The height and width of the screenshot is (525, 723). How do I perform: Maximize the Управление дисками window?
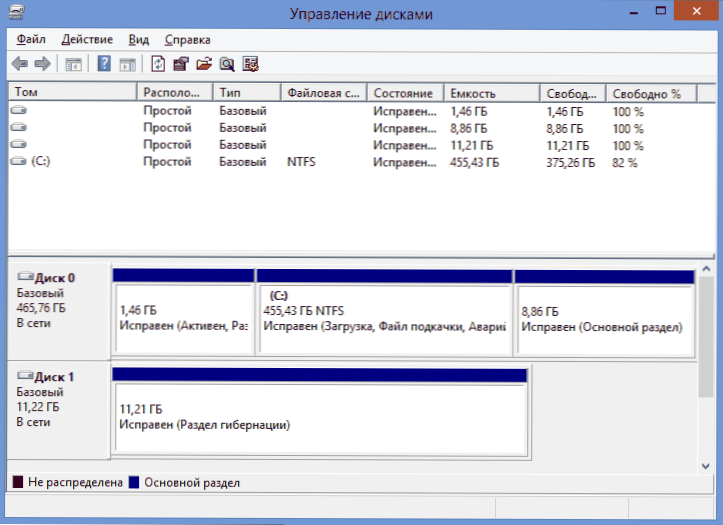click(661, 11)
